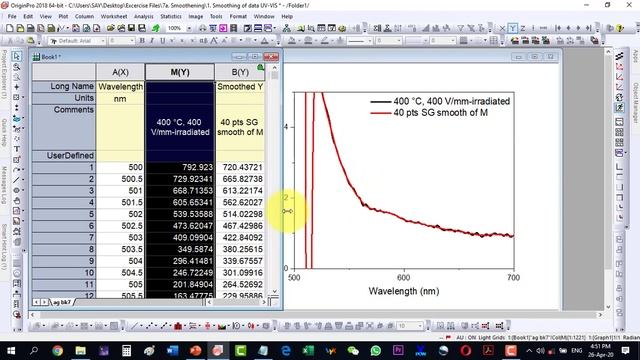The image size is (640, 360).
Task: Toggle Bold formatting
Action: (142, 41)
